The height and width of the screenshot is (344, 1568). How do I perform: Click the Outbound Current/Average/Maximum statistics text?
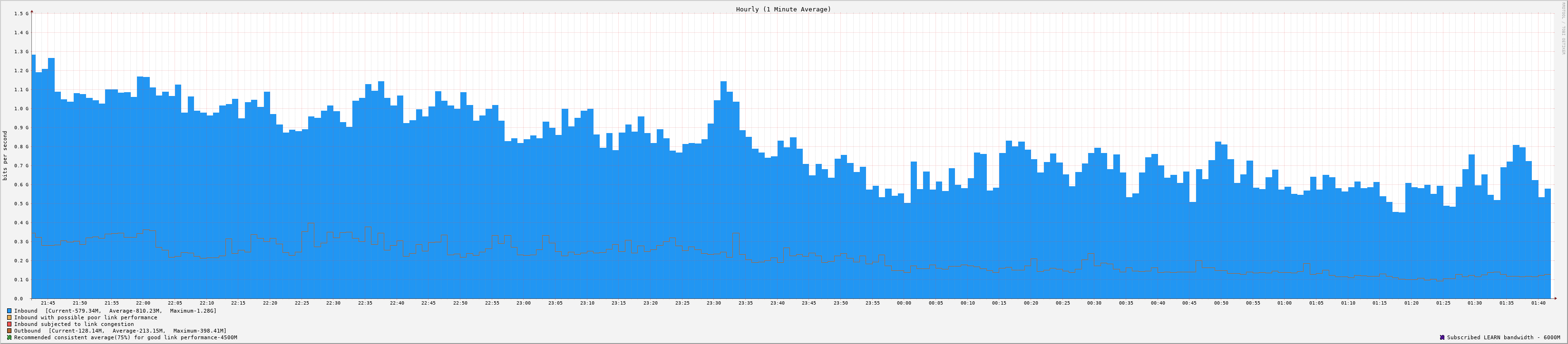click(x=137, y=331)
